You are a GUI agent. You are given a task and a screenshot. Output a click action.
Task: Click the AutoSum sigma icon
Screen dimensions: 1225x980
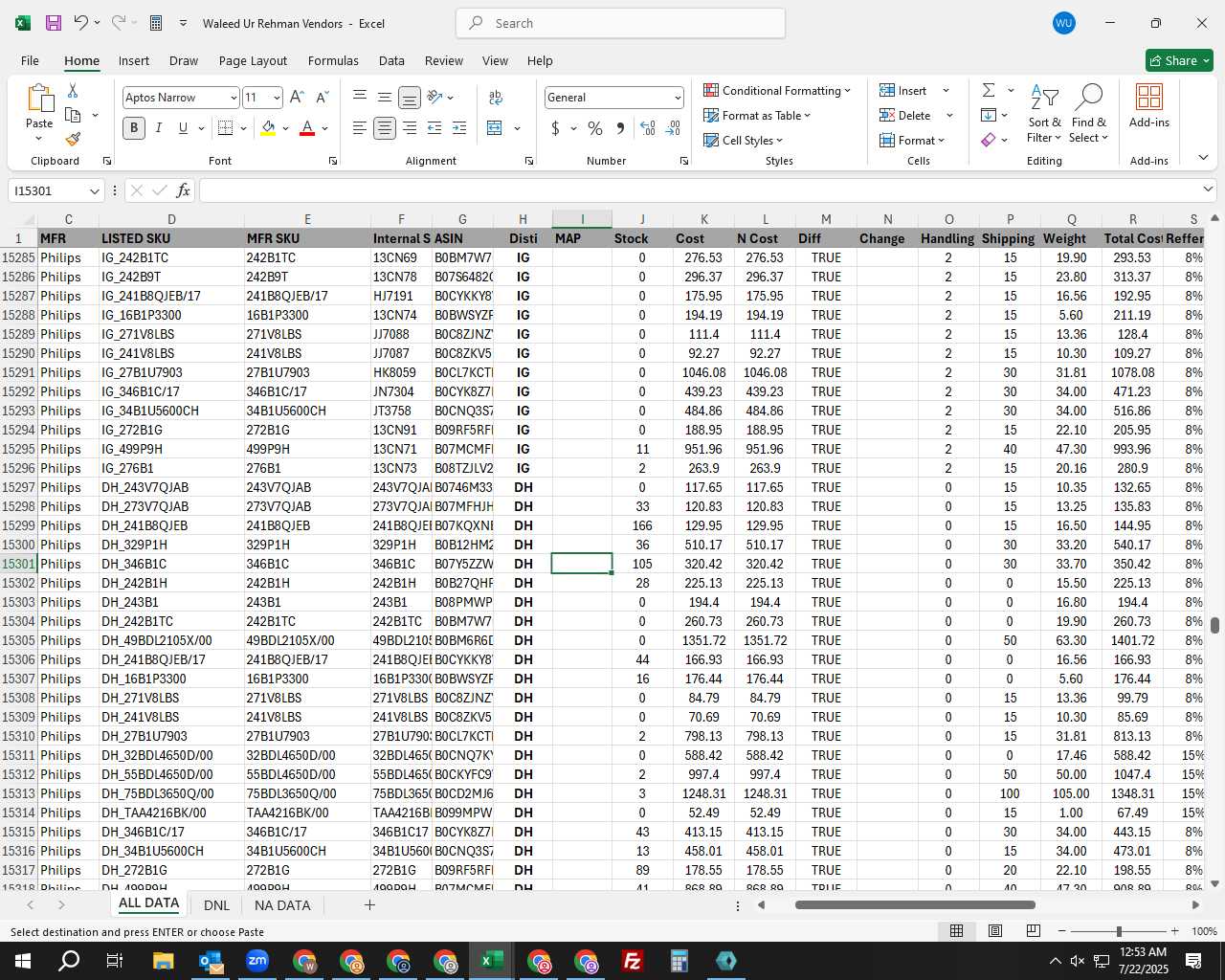(x=989, y=90)
